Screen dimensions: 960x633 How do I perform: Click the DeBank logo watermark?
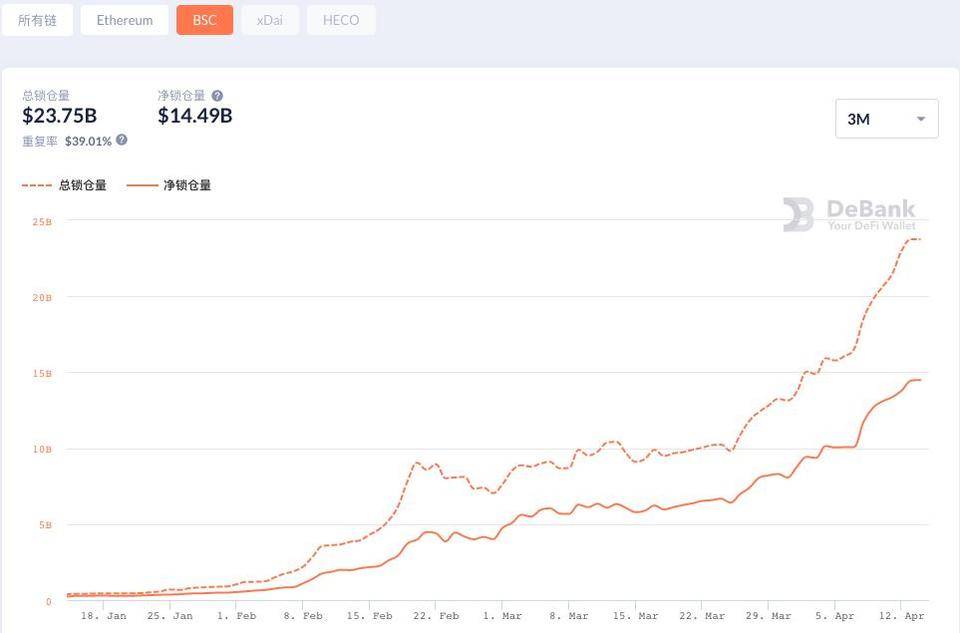849,214
